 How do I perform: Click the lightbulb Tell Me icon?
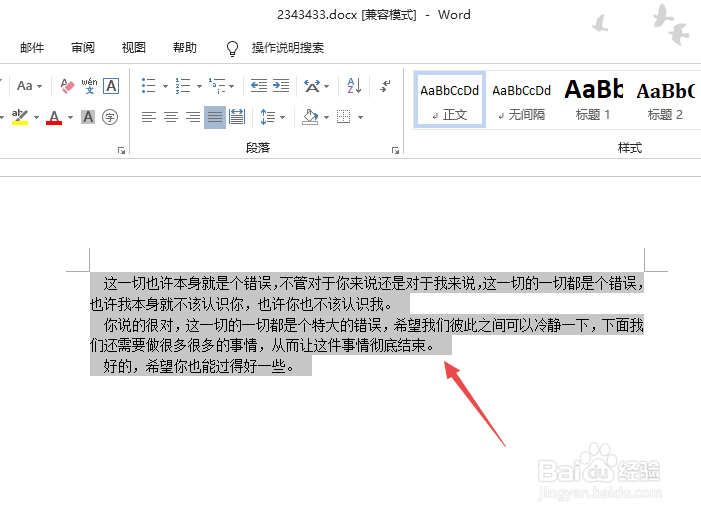pos(232,48)
